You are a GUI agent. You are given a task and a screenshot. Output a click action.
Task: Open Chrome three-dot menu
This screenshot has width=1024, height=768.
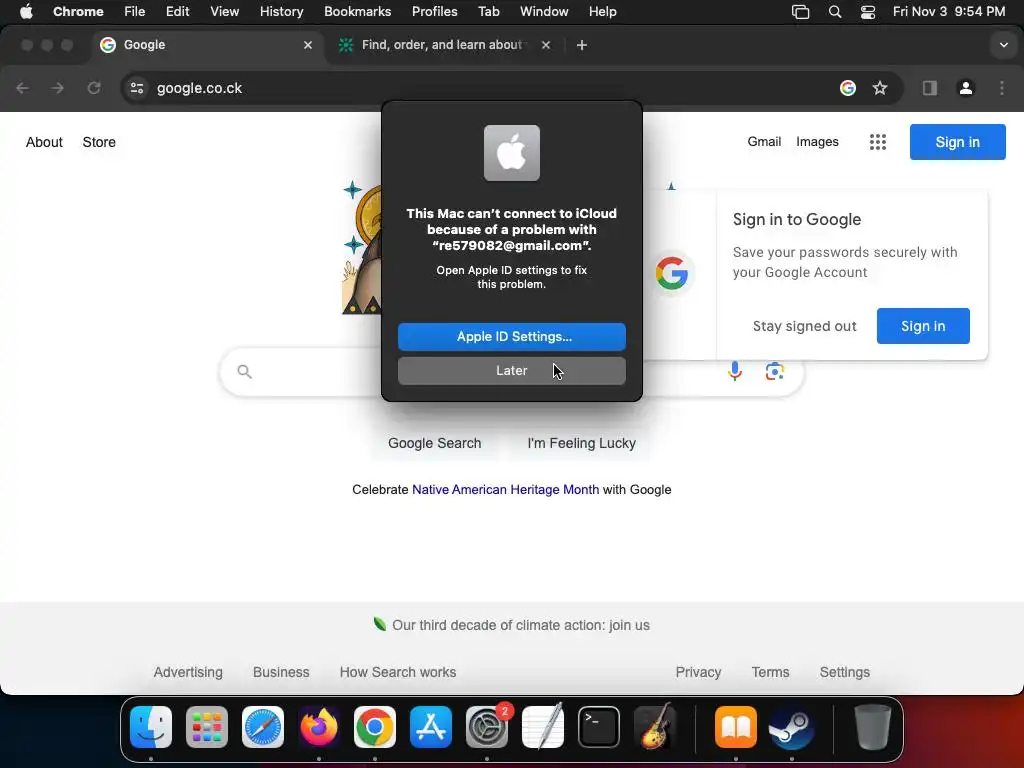(x=1002, y=88)
